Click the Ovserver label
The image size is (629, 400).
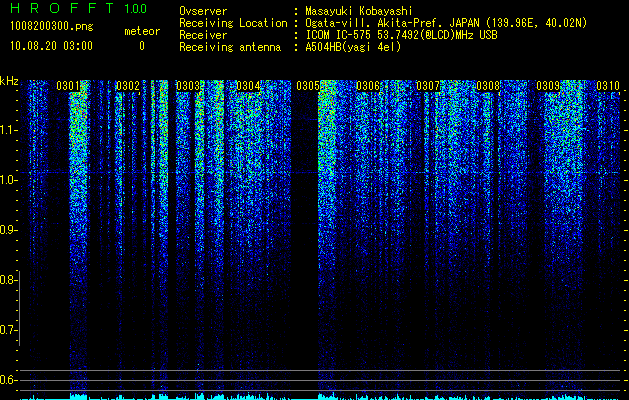203,11
